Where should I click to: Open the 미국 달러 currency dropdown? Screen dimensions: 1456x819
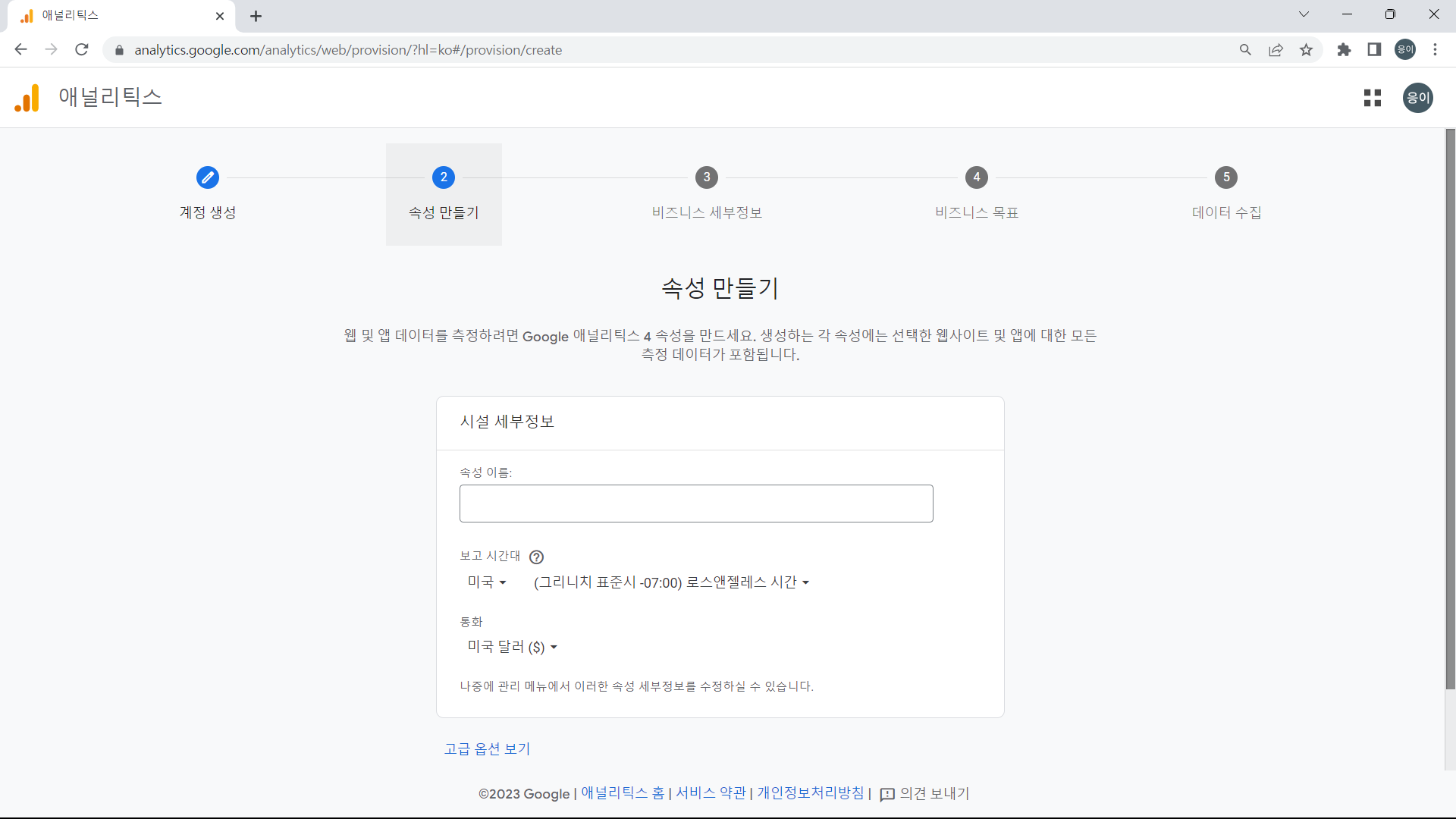pyautogui.click(x=512, y=646)
